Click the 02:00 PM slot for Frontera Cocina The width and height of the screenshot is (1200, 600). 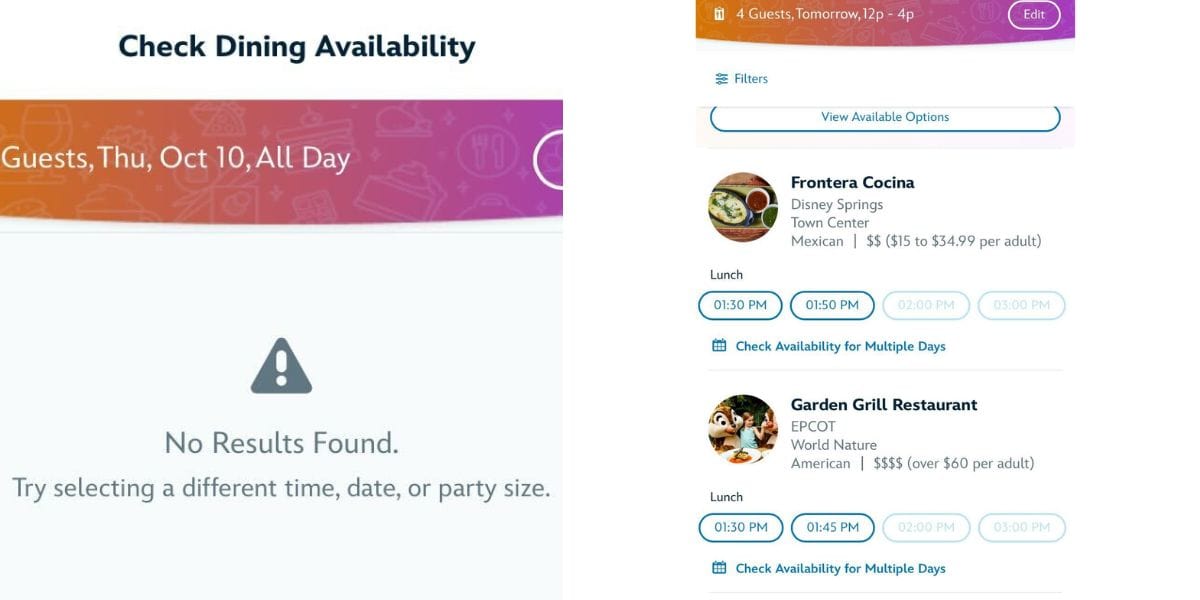(x=926, y=305)
